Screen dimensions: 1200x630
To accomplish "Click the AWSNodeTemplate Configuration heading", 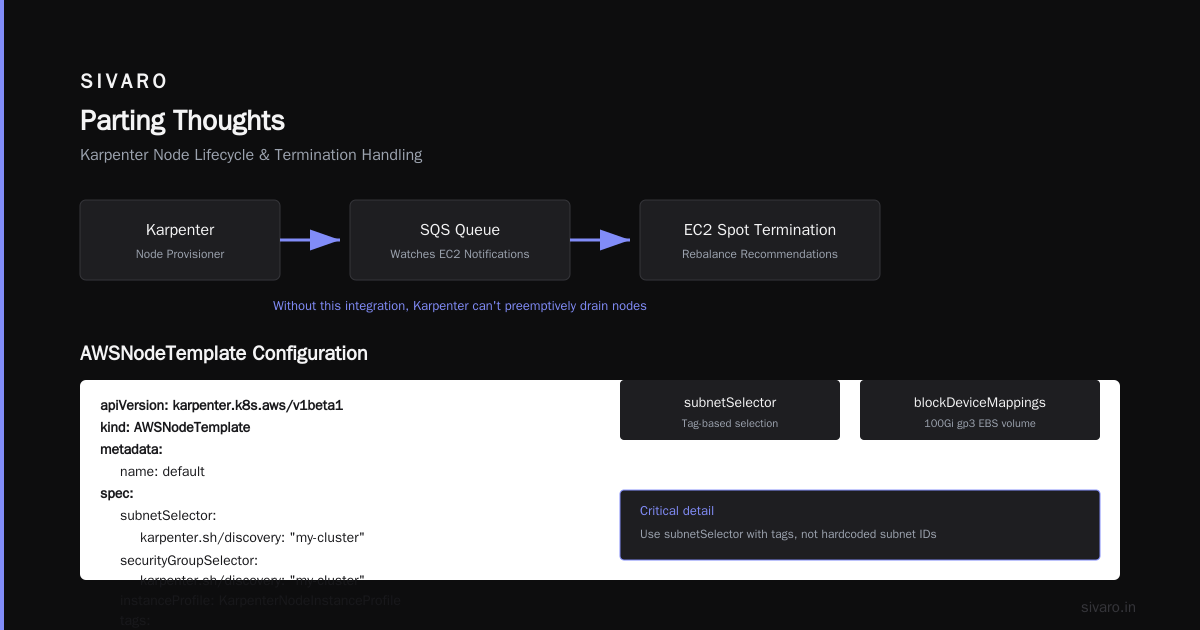I will click(x=224, y=353).
